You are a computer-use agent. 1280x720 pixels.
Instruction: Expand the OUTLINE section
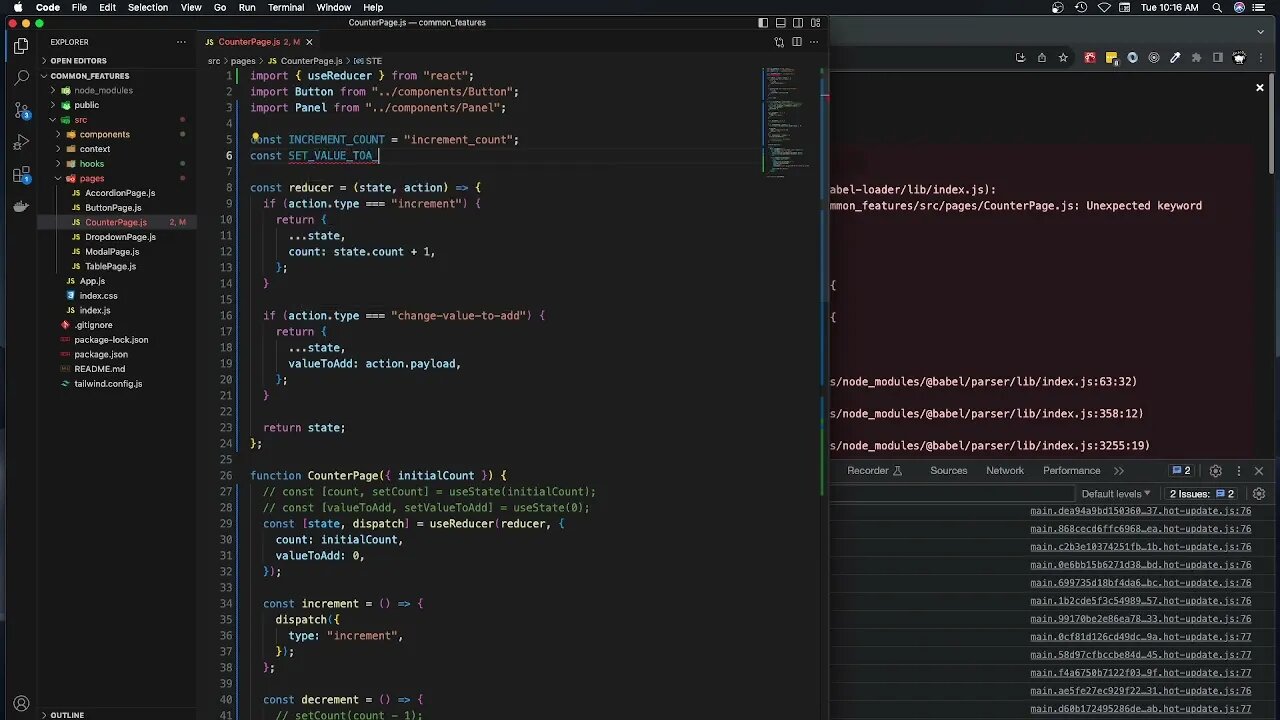point(118,715)
